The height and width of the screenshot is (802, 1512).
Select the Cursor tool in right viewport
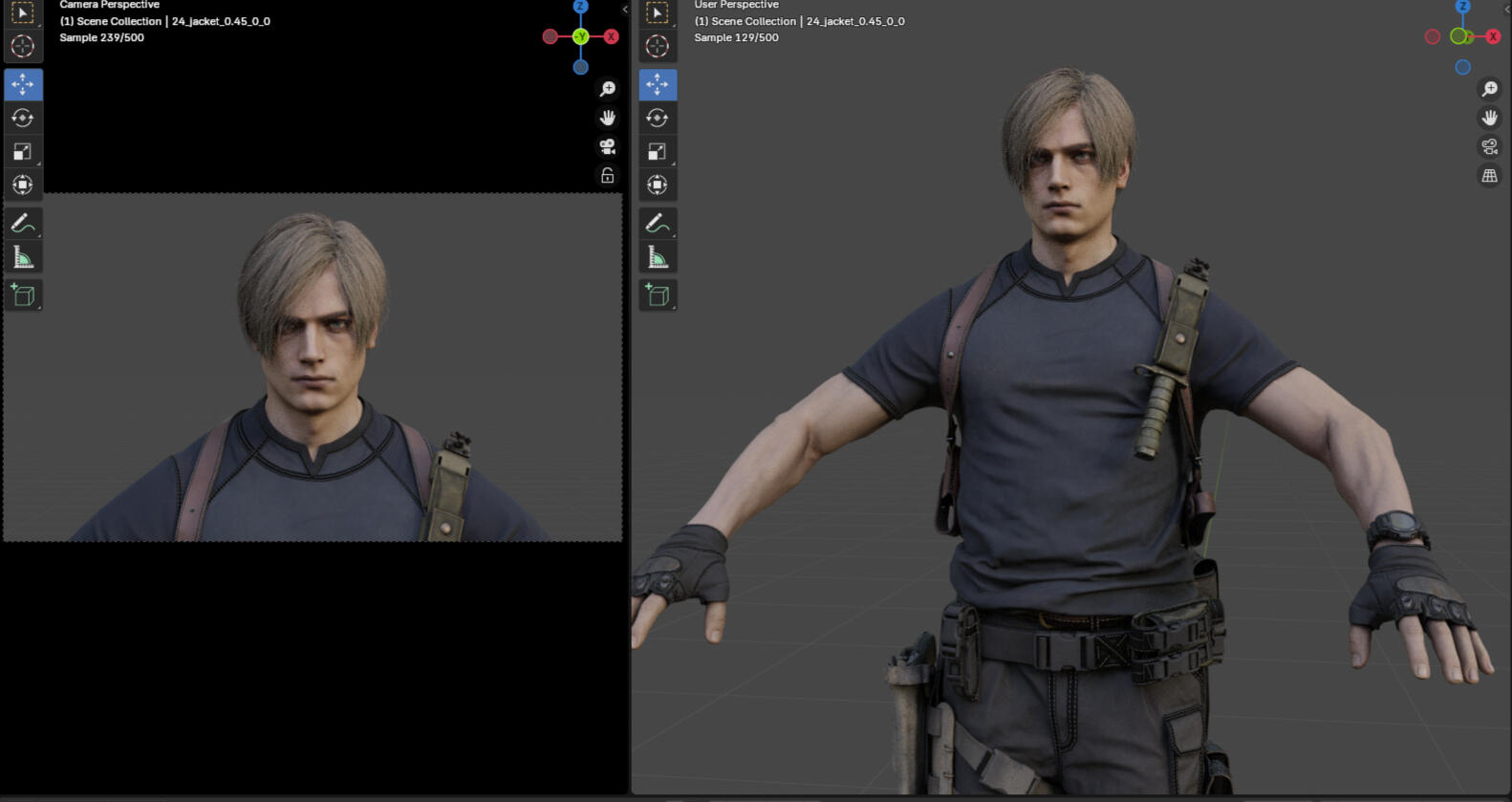pos(658,46)
